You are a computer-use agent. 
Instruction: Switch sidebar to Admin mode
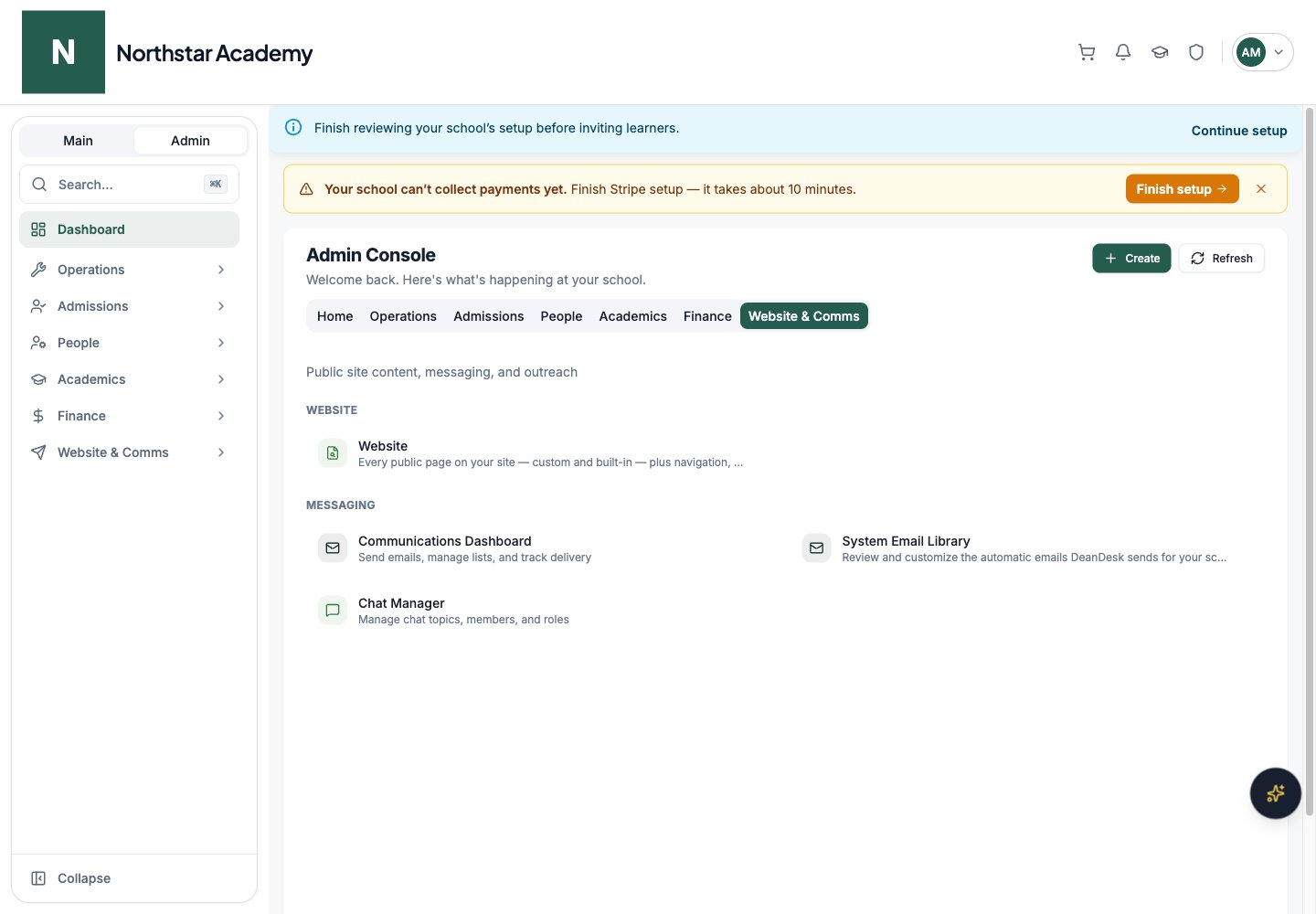[190, 141]
